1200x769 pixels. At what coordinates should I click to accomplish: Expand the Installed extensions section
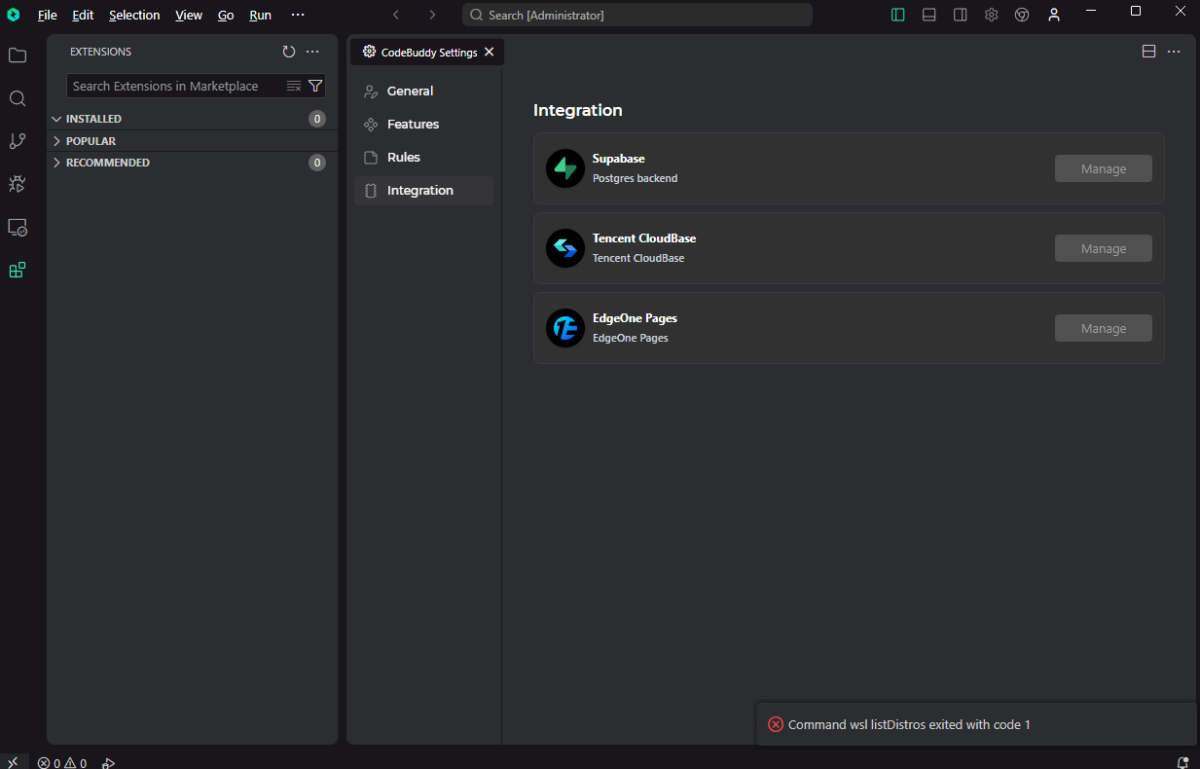click(x=190, y=119)
